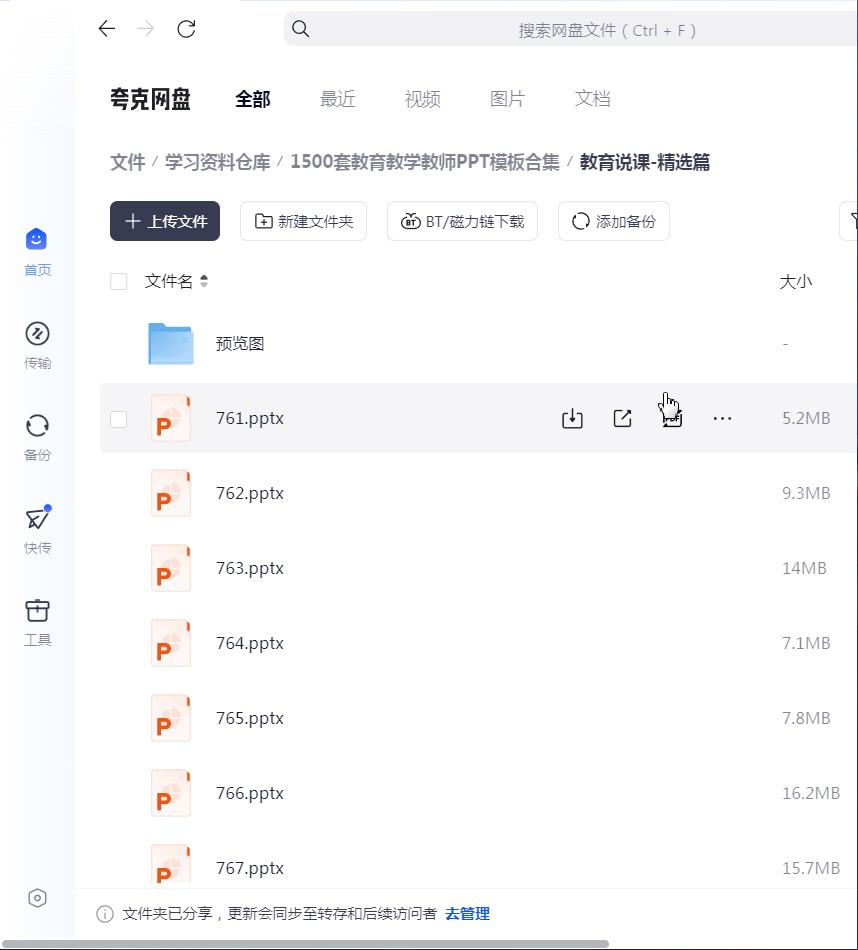This screenshot has height=950, width=858.
Task: Go to 学习资料仓库 in the breadcrumb
Action: tap(218, 162)
